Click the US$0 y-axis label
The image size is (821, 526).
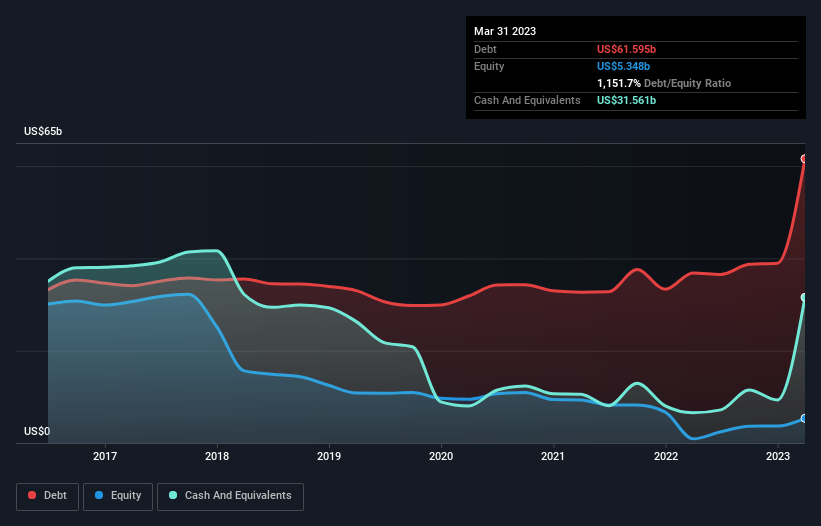(x=37, y=431)
